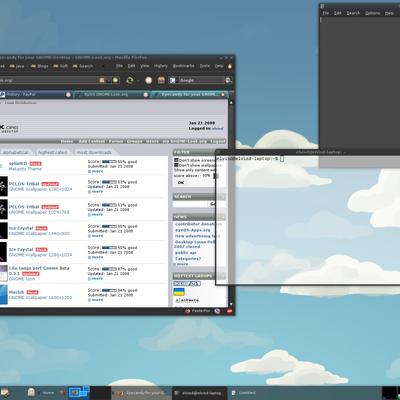
Task: Click the Forum link in site navigation
Action: [116, 141]
